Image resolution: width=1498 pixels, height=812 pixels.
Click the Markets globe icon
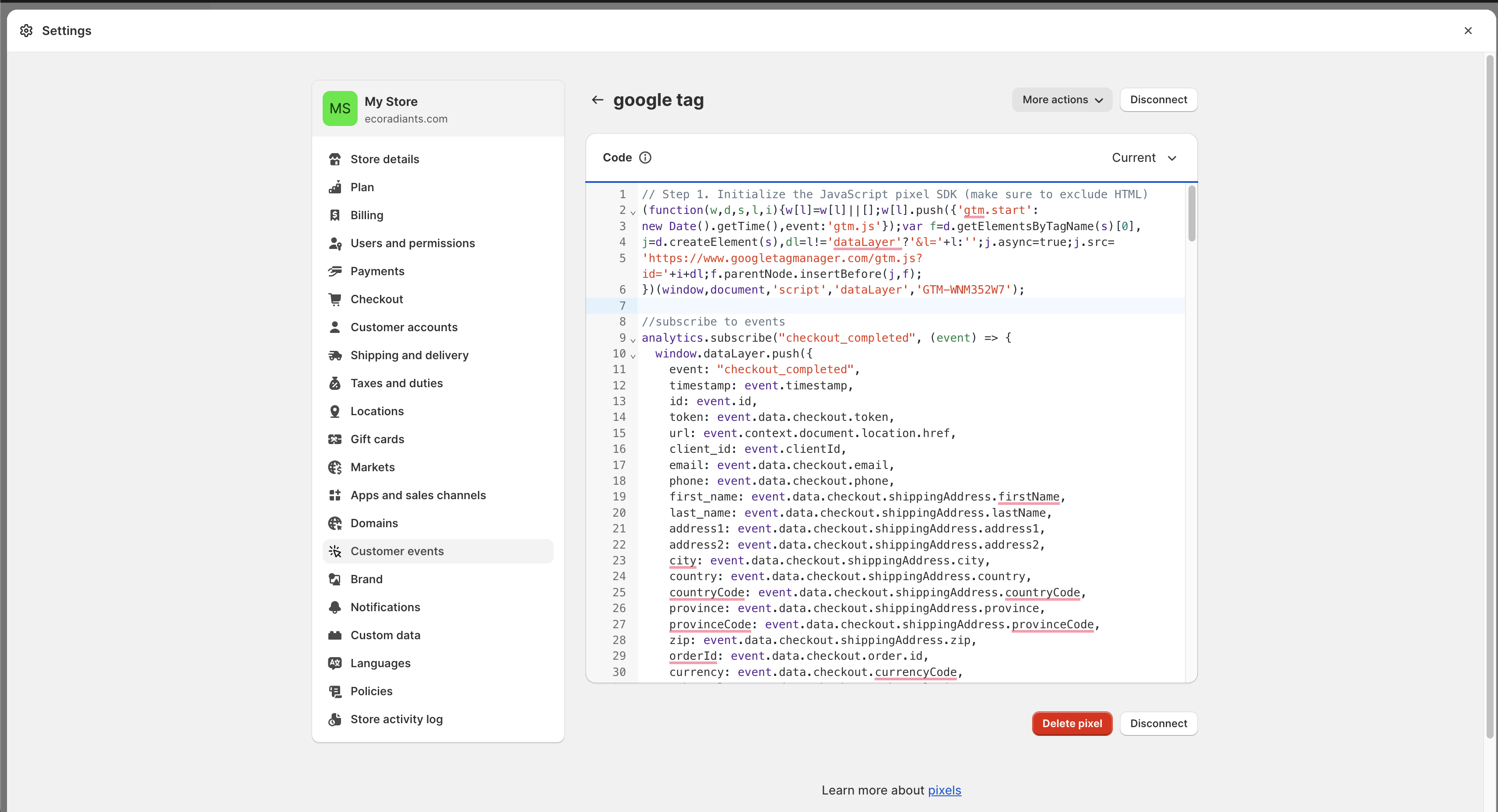(x=334, y=467)
